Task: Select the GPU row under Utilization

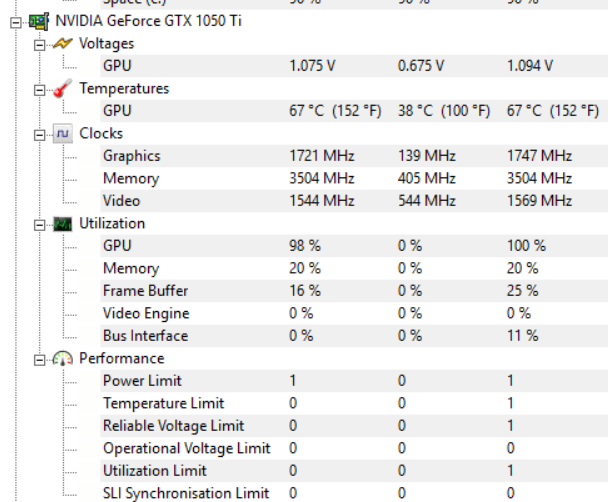Action: (354, 246)
